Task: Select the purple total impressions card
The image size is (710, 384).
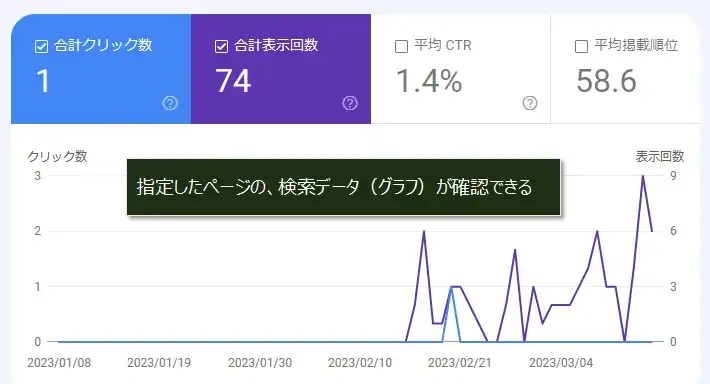Action: tap(281, 69)
